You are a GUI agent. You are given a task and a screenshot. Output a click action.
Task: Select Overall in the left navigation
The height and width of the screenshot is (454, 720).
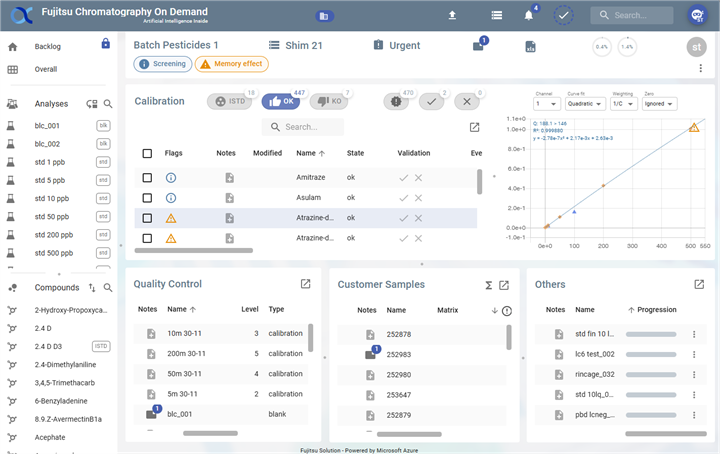(45, 69)
